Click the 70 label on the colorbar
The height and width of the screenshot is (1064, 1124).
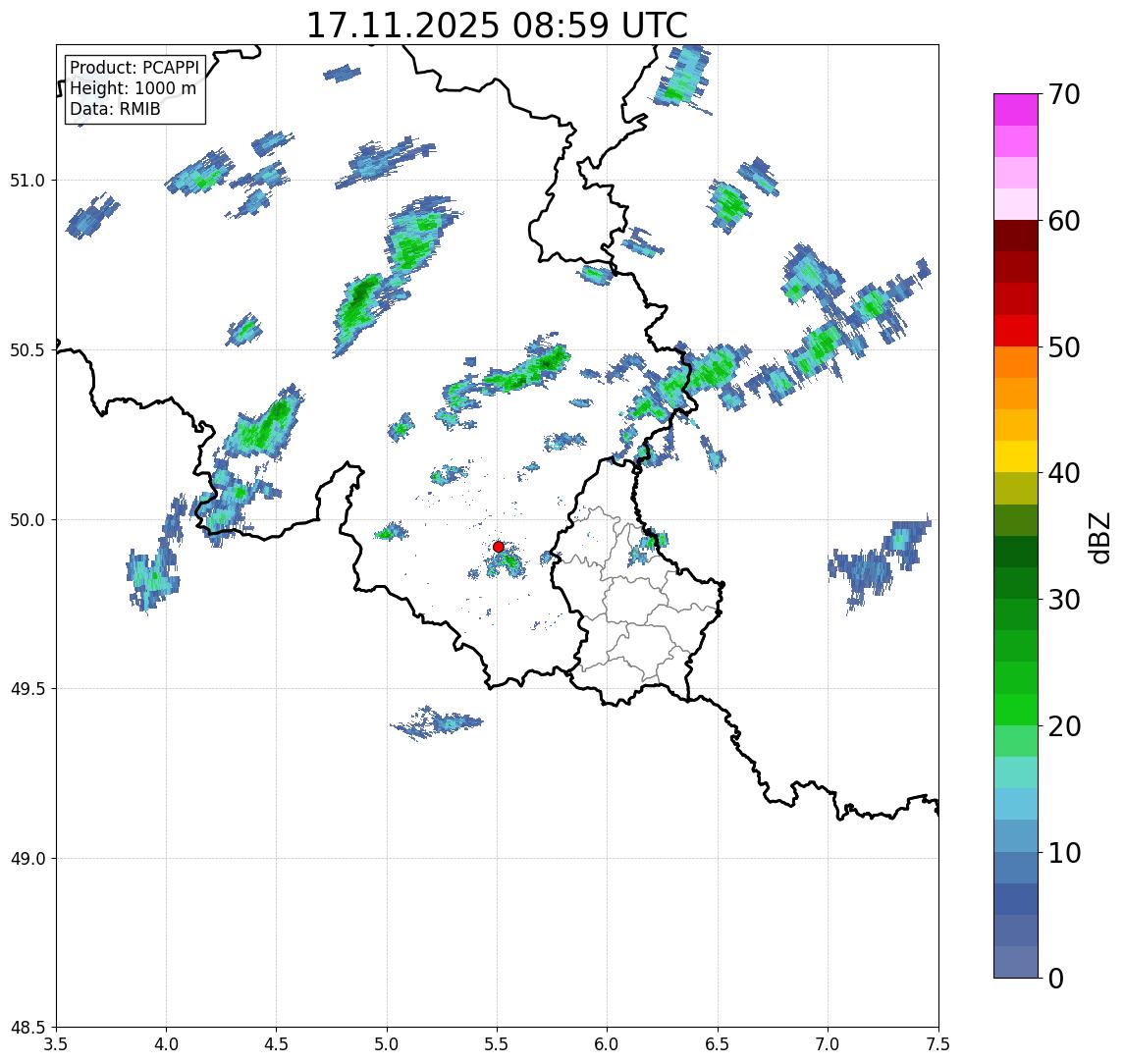[1064, 94]
